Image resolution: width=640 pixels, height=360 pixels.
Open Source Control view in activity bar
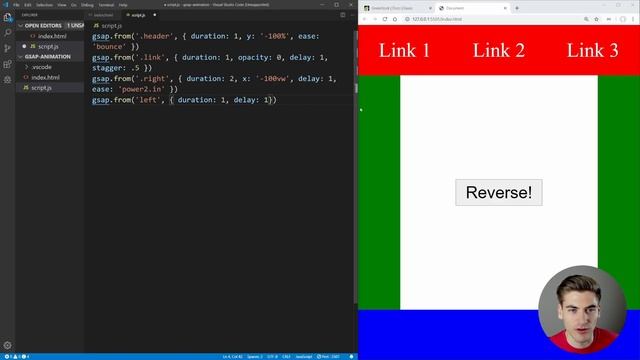point(7,48)
